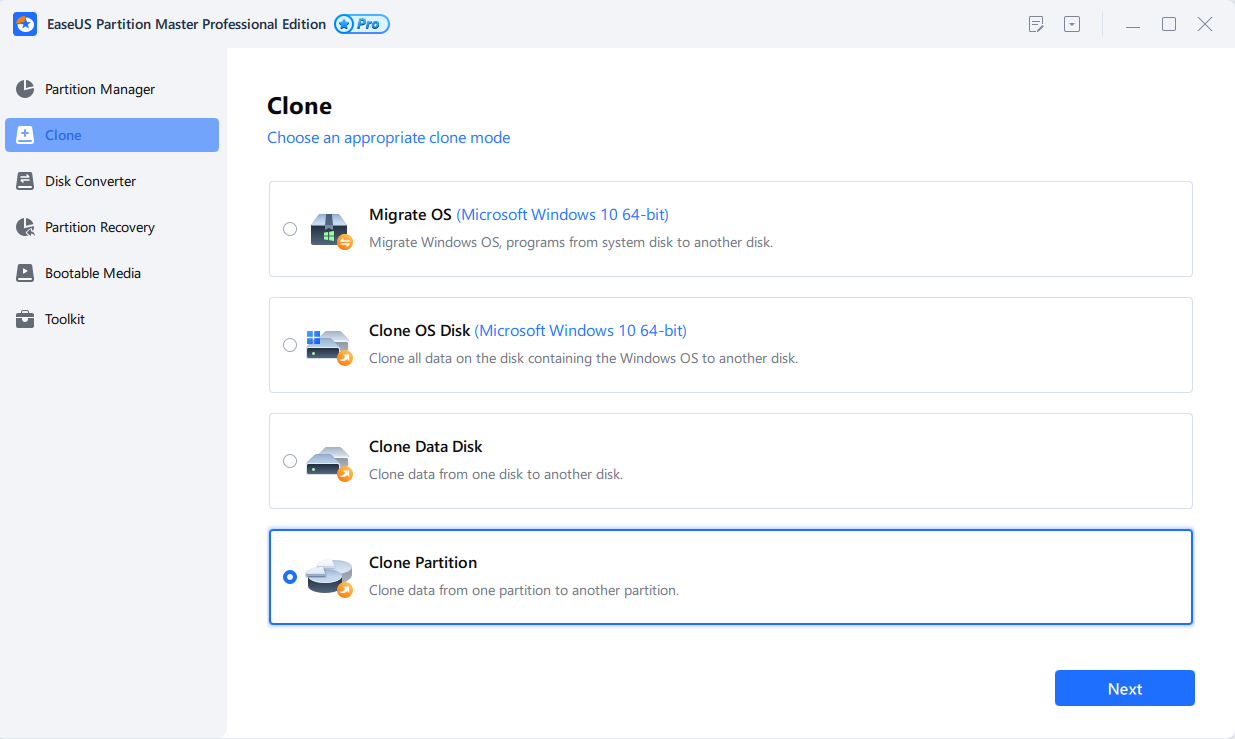Click the Clone Partition disk icon

click(x=329, y=577)
